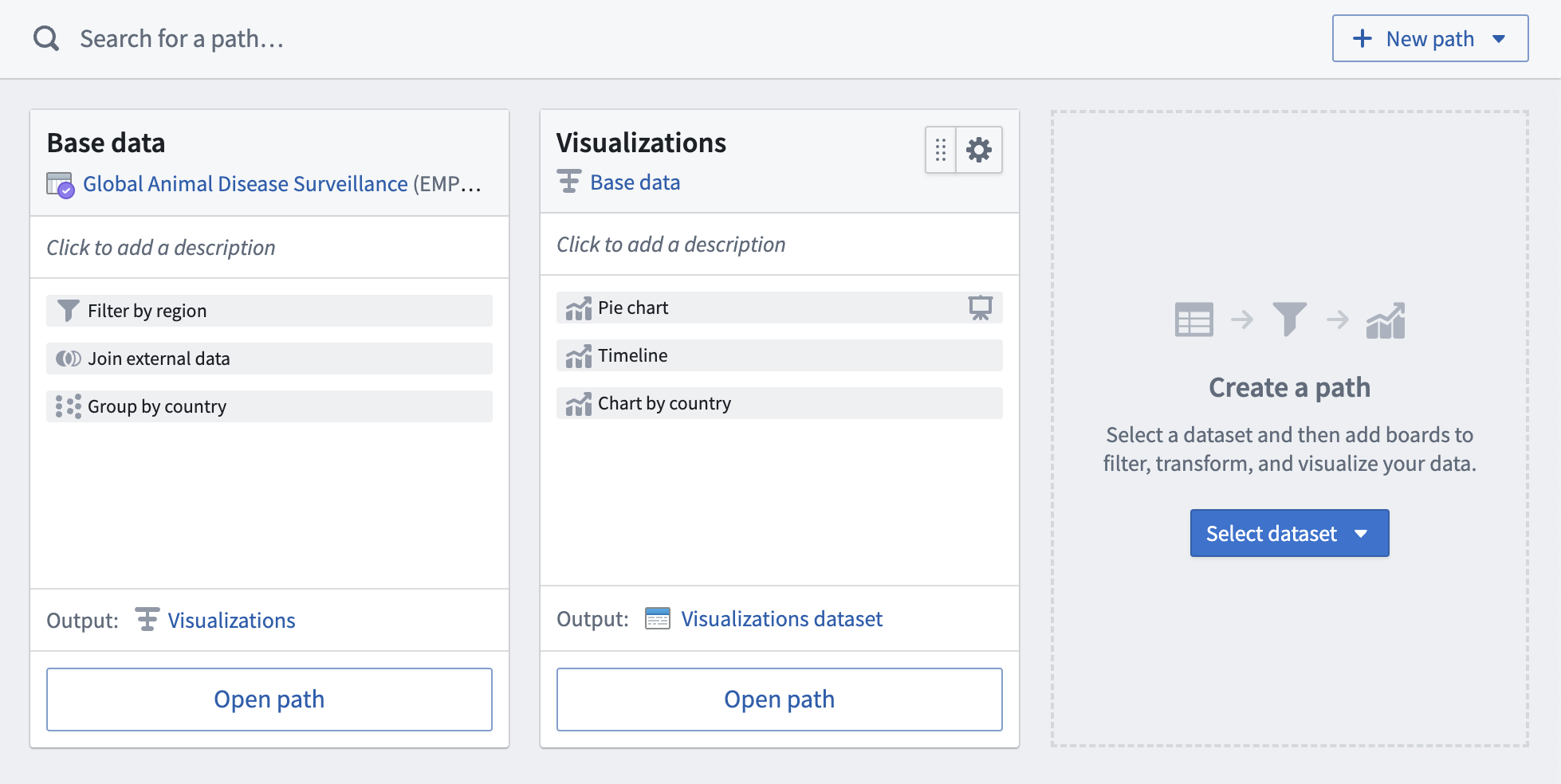Click the filter icon on Filter by region

pyautogui.click(x=69, y=311)
